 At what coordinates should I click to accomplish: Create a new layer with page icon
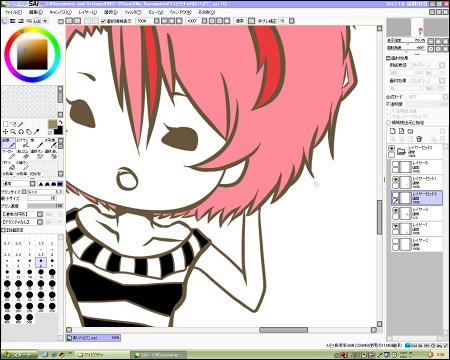[x=393, y=131]
